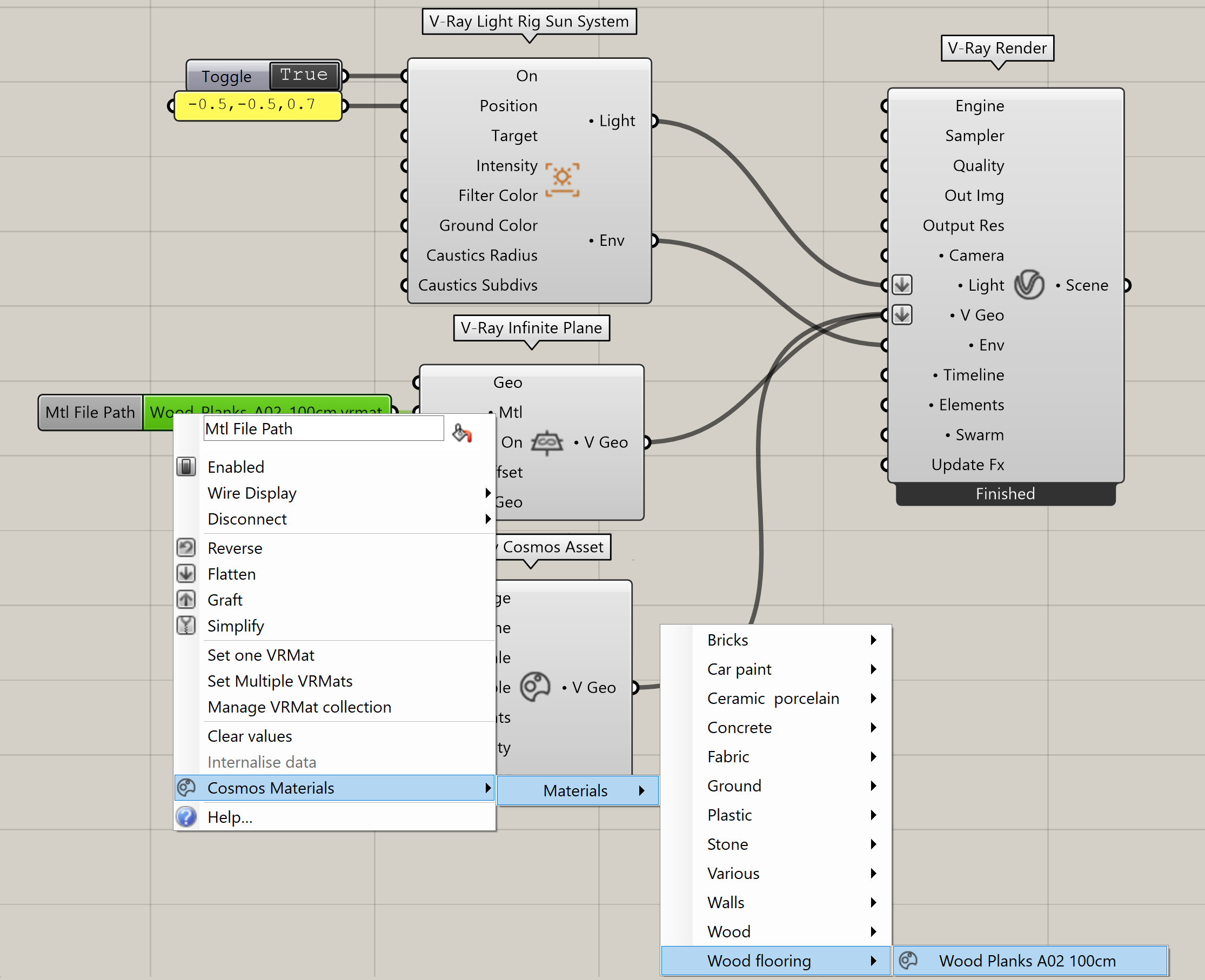Click Help... menu entry
Image resolution: width=1205 pixels, height=980 pixels.
pos(334,817)
